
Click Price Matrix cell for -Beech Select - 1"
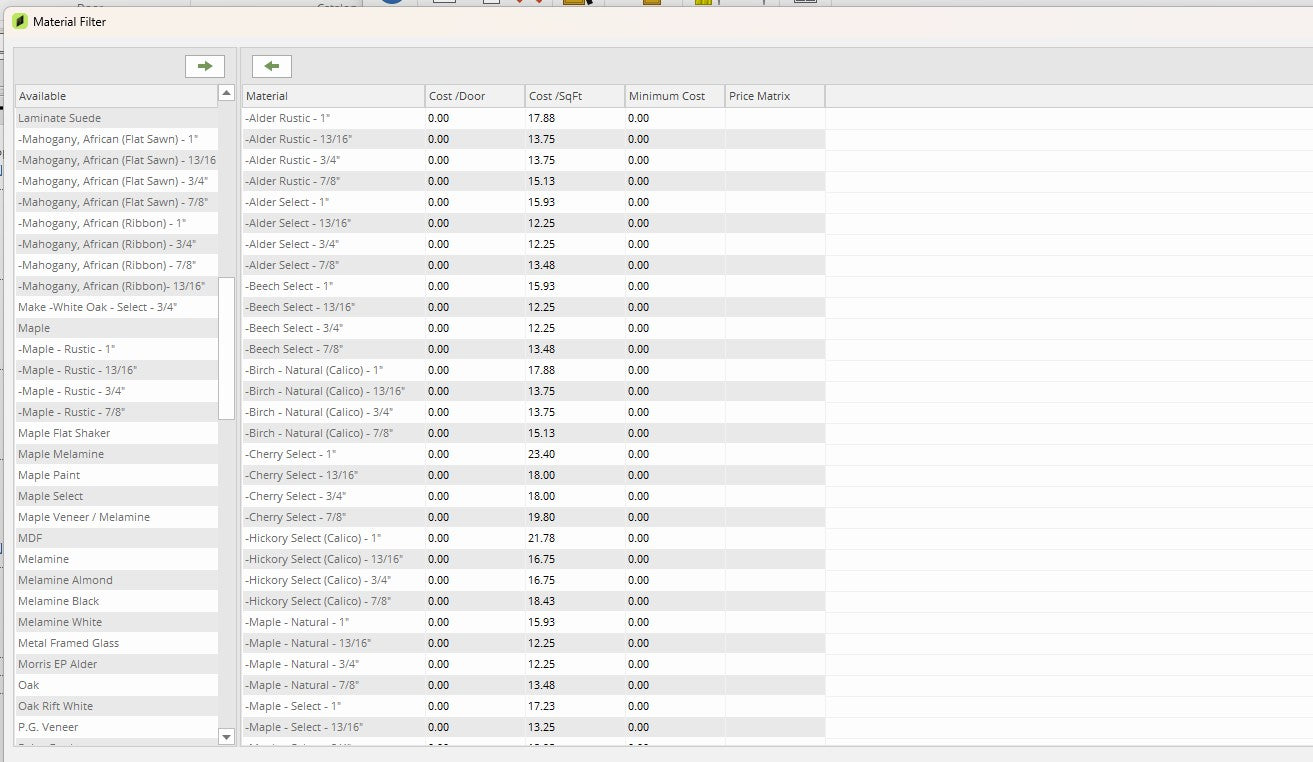[x=774, y=286]
